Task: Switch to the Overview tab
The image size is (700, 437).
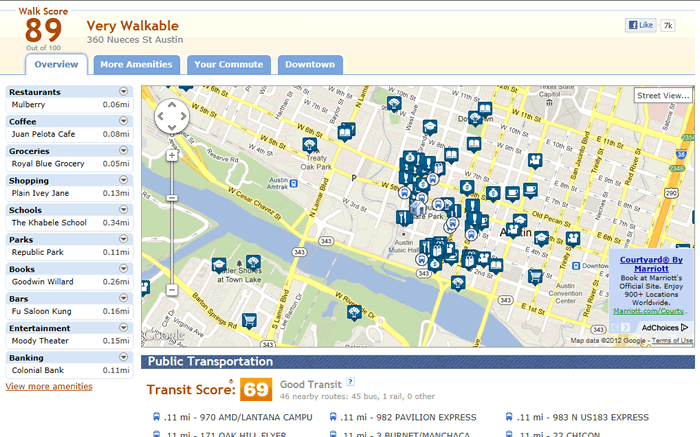Action: [56, 64]
